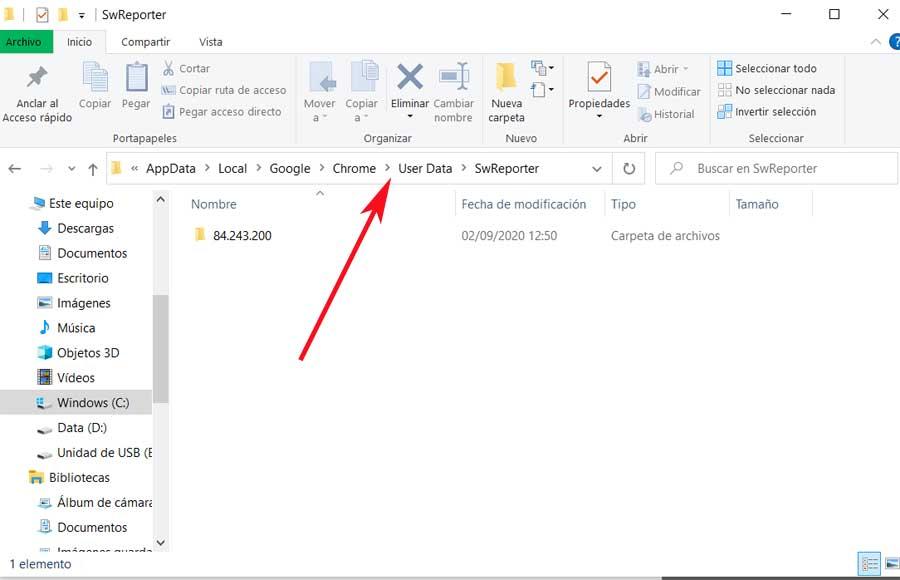Image resolution: width=900 pixels, height=580 pixels.
Task: Go up one folder level
Action: click(x=92, y=169)
